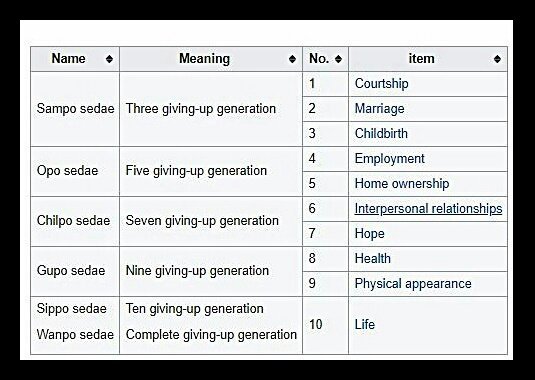Click the Meaning column header
The image size is (535, 380).
(x=211, y=59)
